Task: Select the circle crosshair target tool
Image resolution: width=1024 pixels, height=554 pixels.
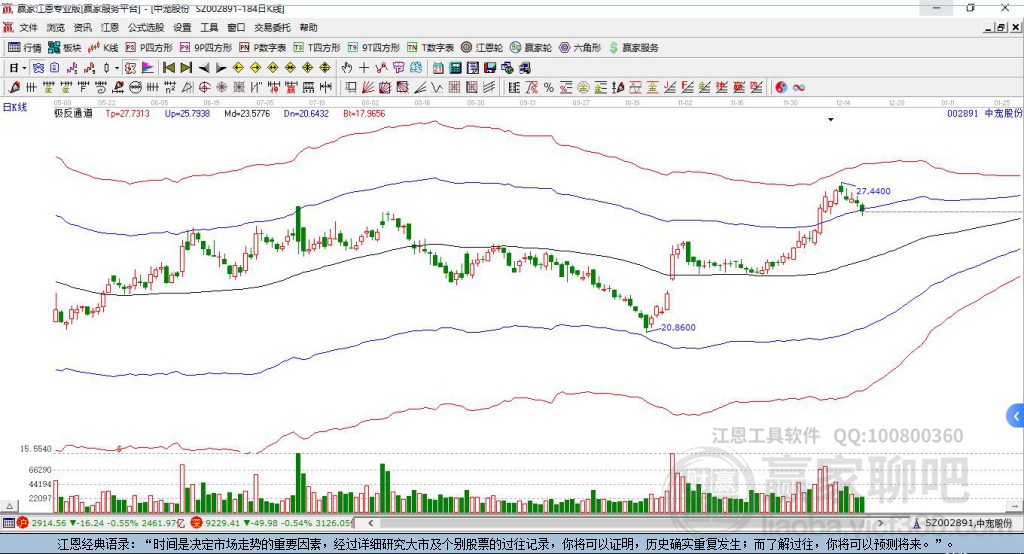Action: pyautogui.click(x=204, y=87)
